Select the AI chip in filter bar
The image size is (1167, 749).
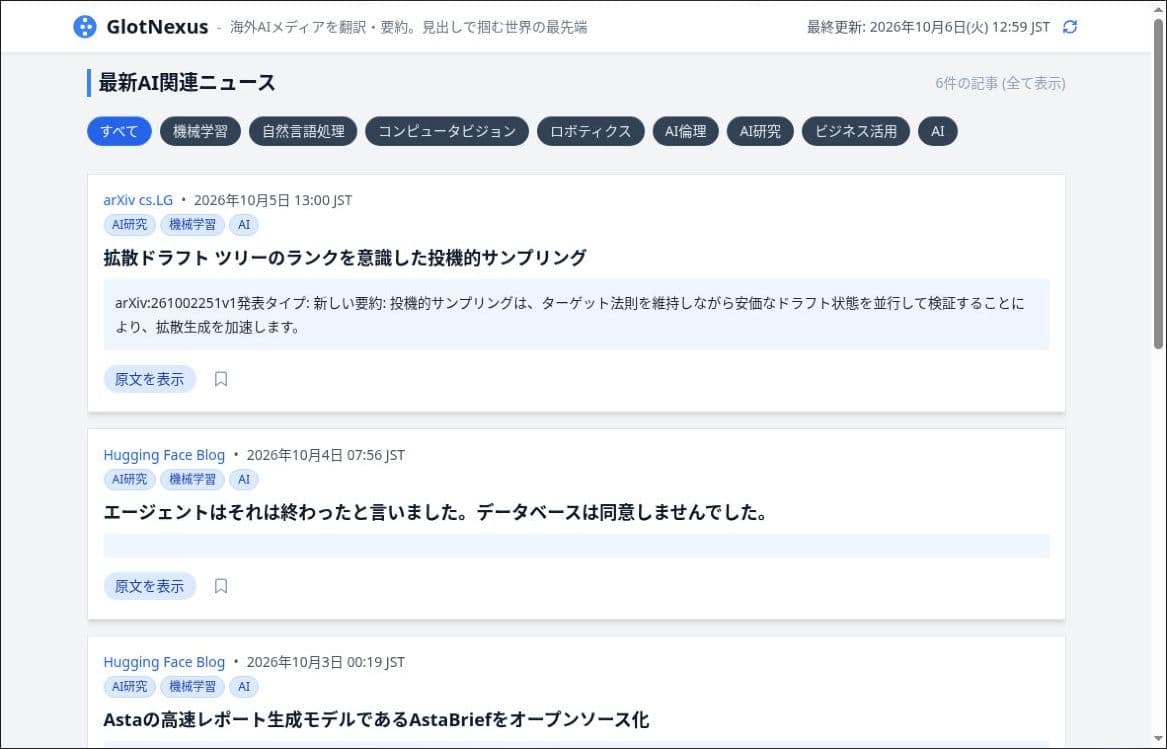pyautogui.click(x=938, y=131)
